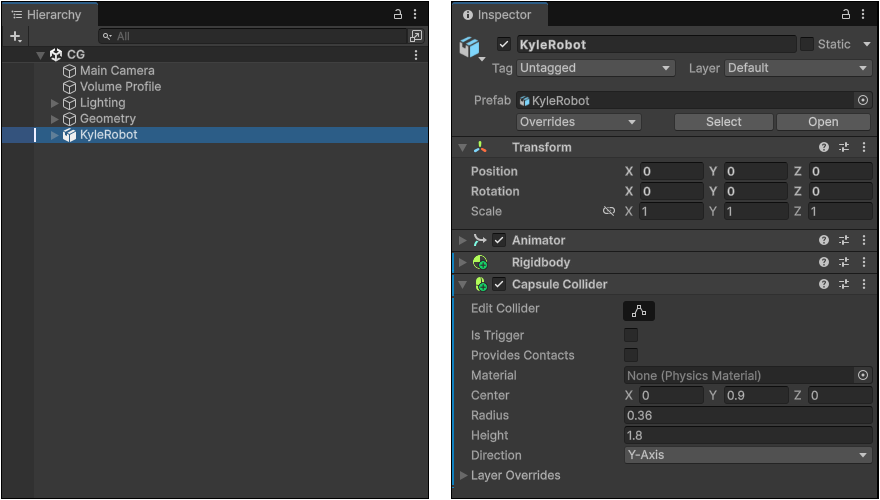Click the Prefab object picker icon
The image size is (880, 500).
pos(863,101)
